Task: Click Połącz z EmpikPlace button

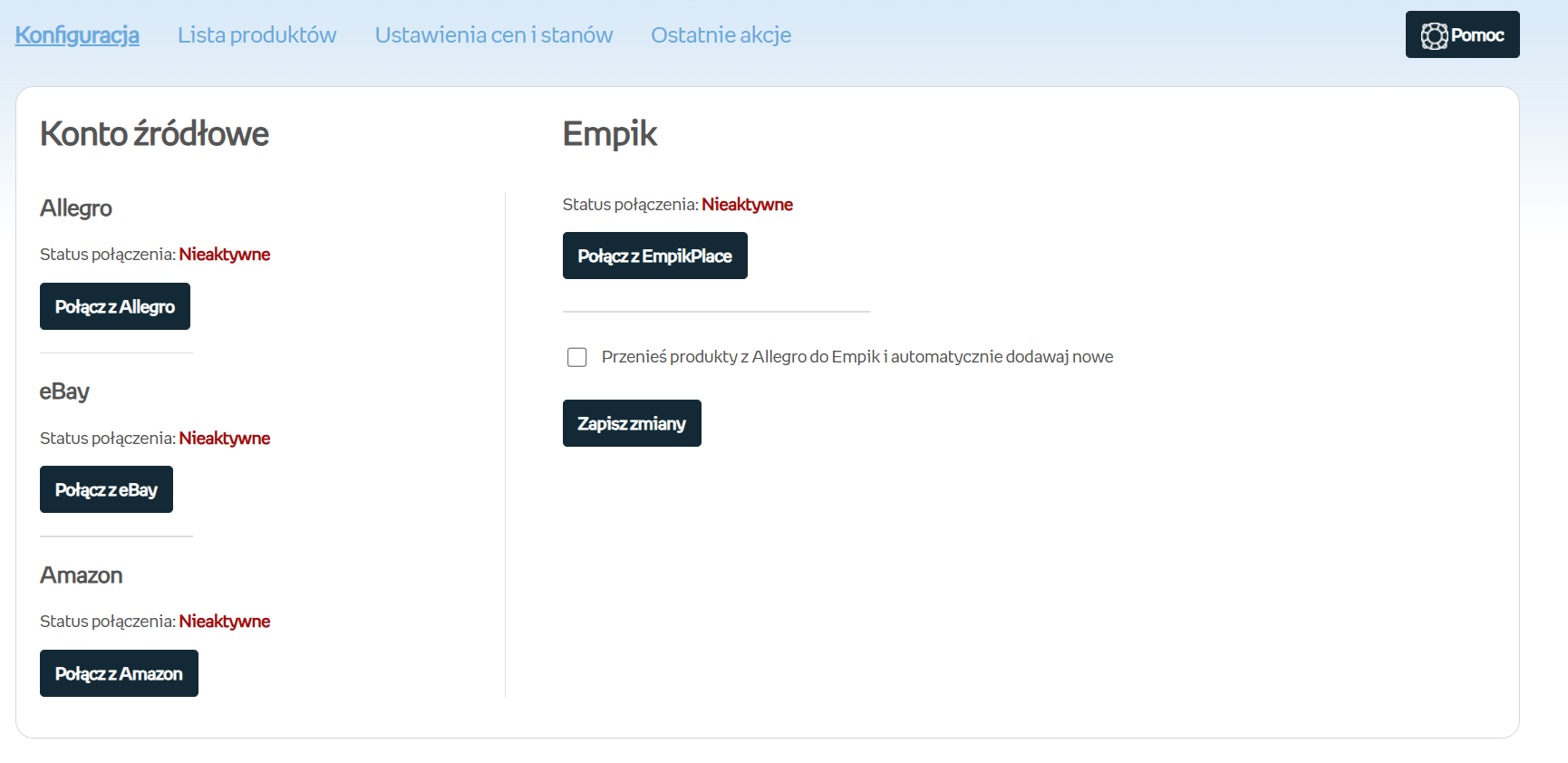Action: tap(654, 256)
